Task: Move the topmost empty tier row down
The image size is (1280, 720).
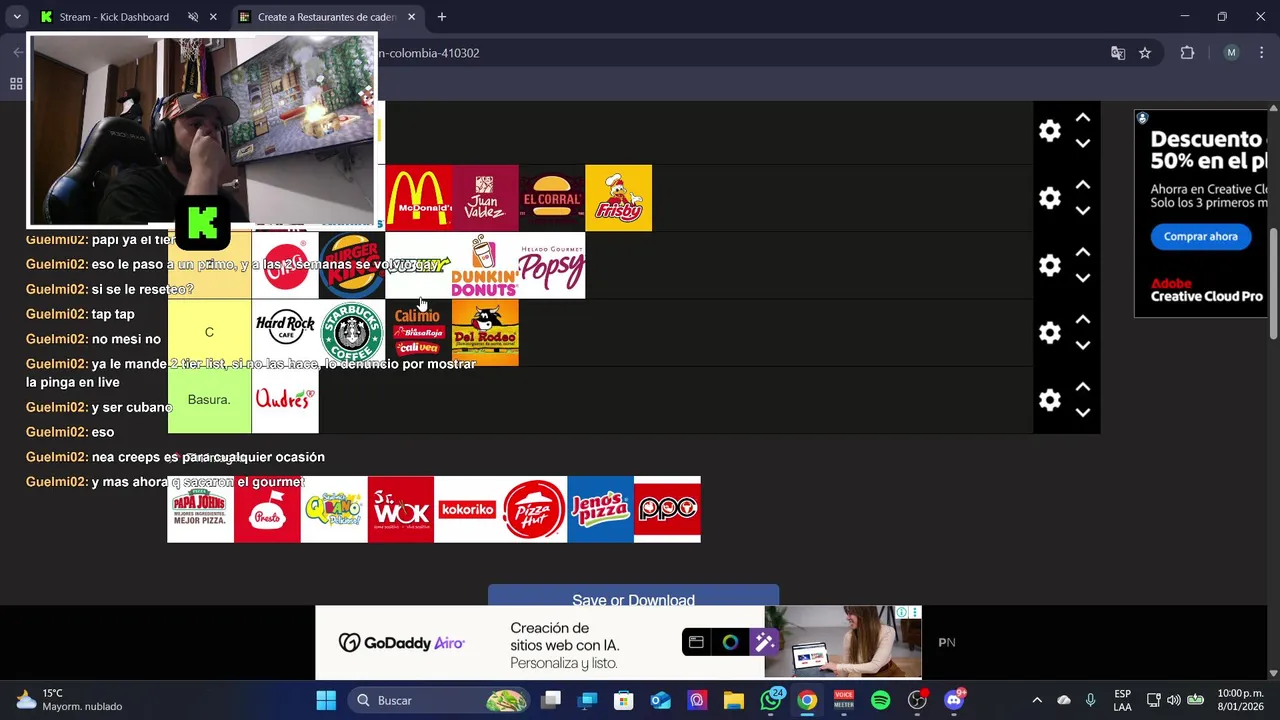Action: click(x=1083, y=144)
